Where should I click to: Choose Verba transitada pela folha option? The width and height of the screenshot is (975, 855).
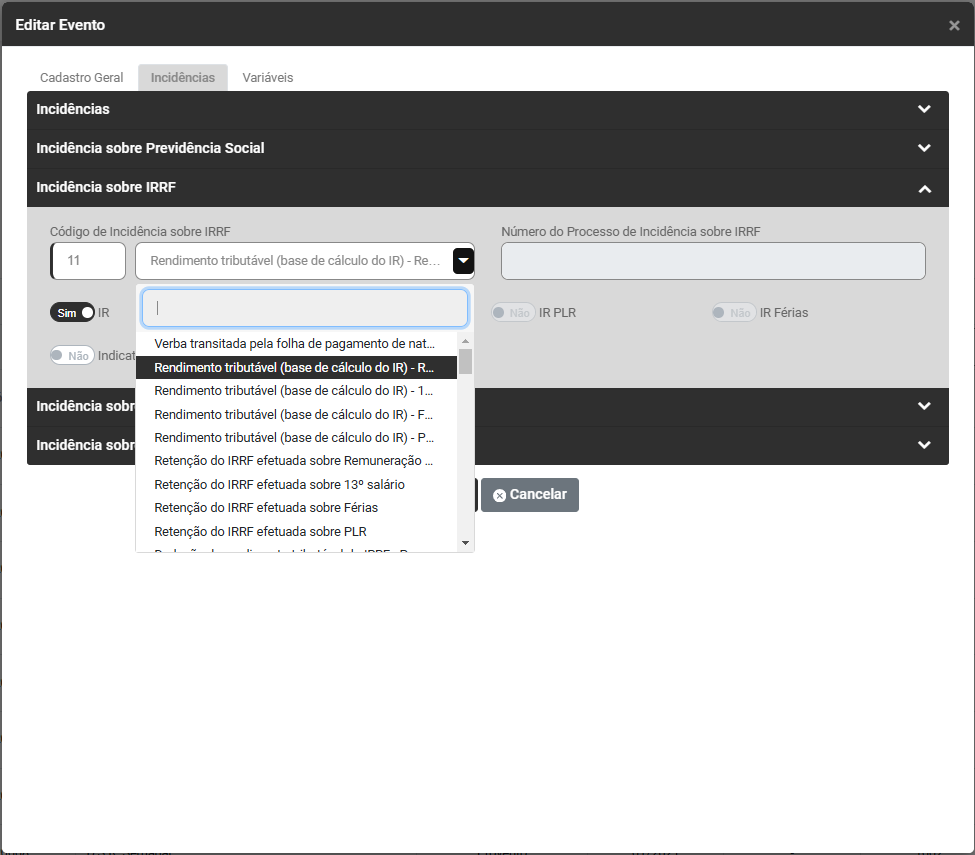click(295, 343)
